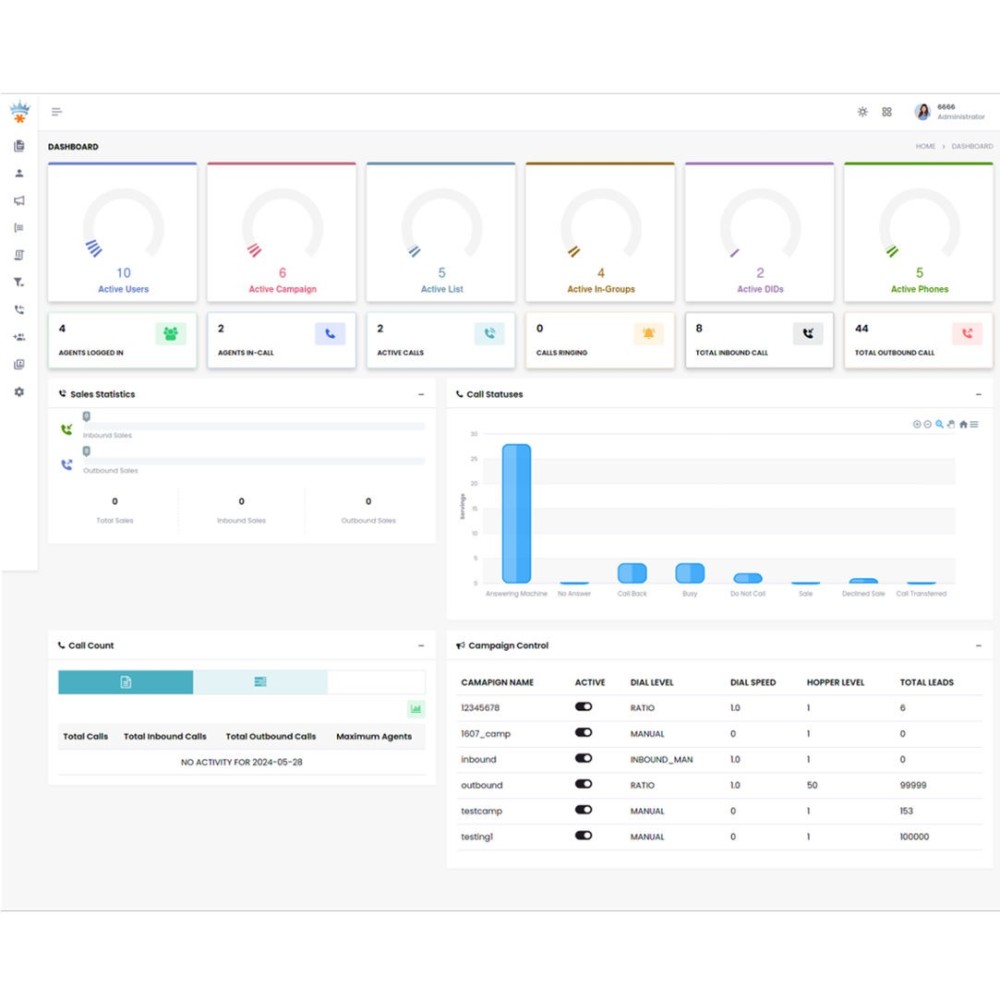Open the funnel filter icon in sidebar
Viewport: 1000px width, 1000px height.
tap(19, 282)
